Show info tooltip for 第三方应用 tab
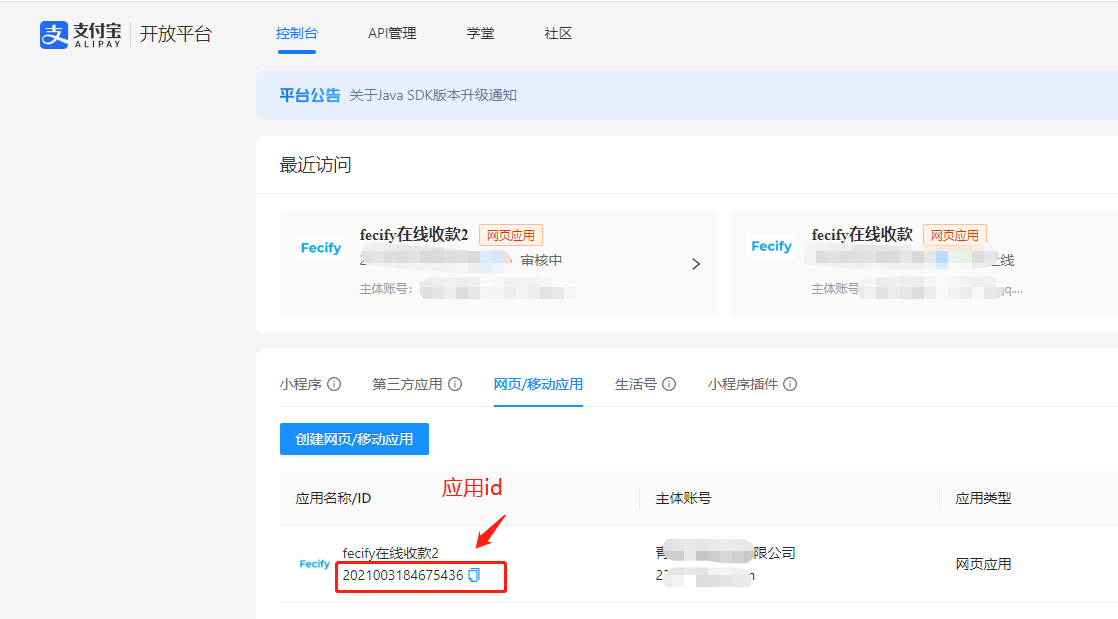The width and height of the screenshot is (1118, 619). (455, 384)
